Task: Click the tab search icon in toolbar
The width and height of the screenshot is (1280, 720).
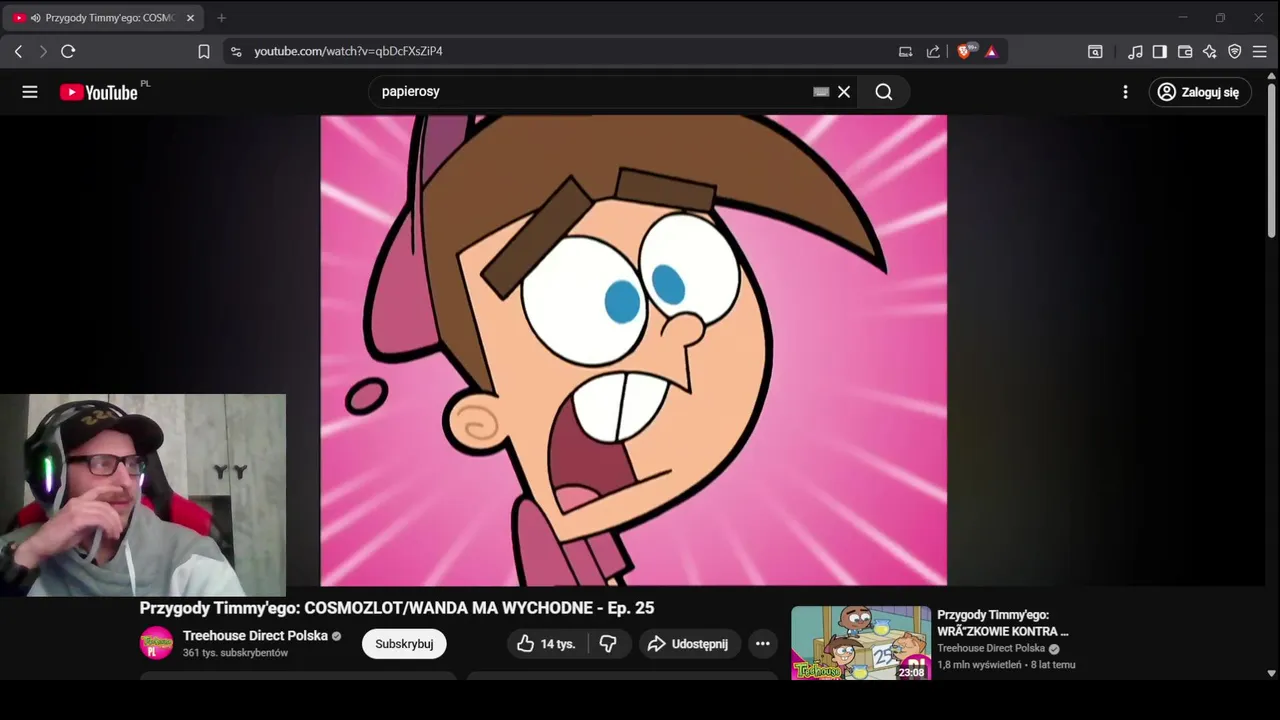Action: [x=1095, y=51]
